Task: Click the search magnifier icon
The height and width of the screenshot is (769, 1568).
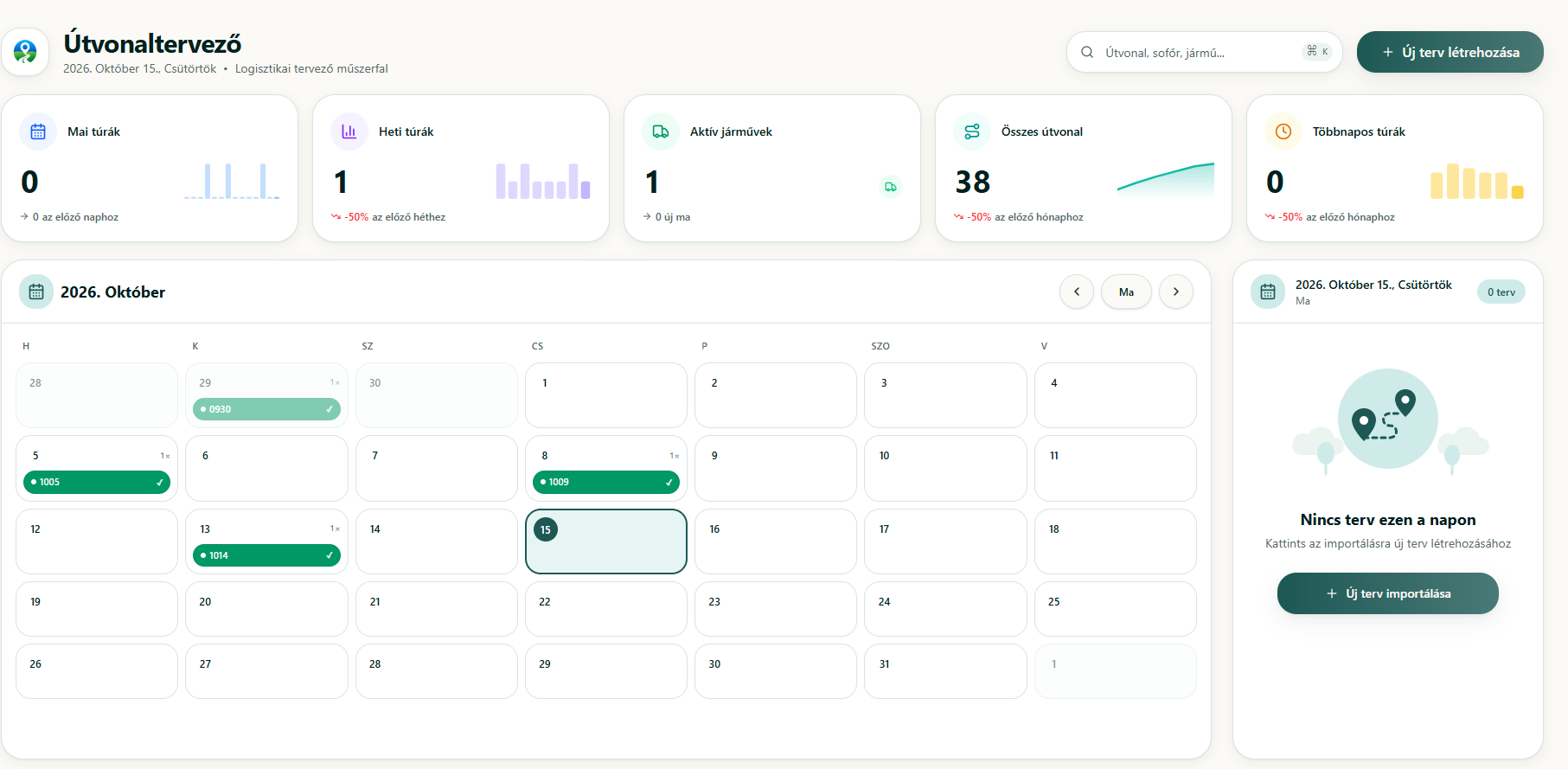Action: [x=1087, y=52]
